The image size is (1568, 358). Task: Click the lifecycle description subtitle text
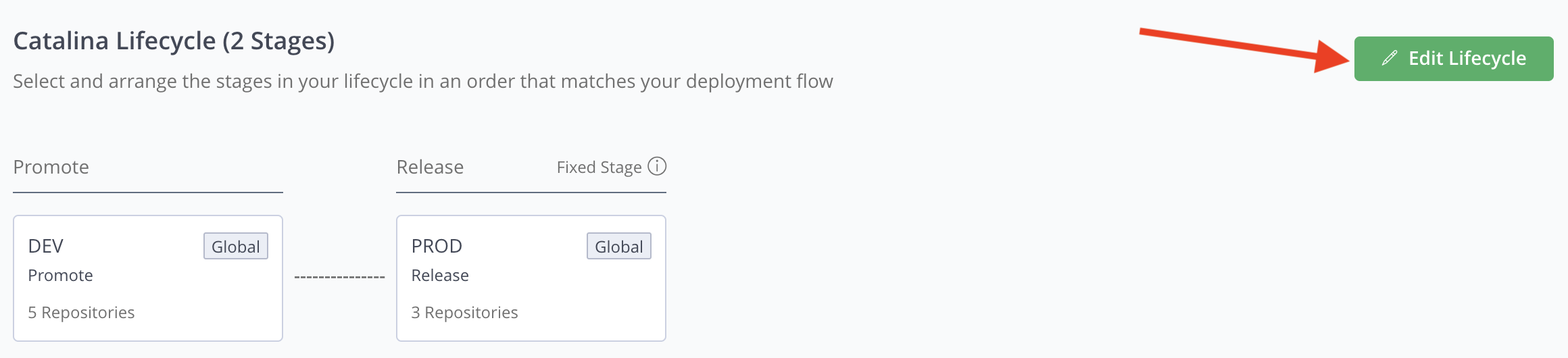point(423,82)
